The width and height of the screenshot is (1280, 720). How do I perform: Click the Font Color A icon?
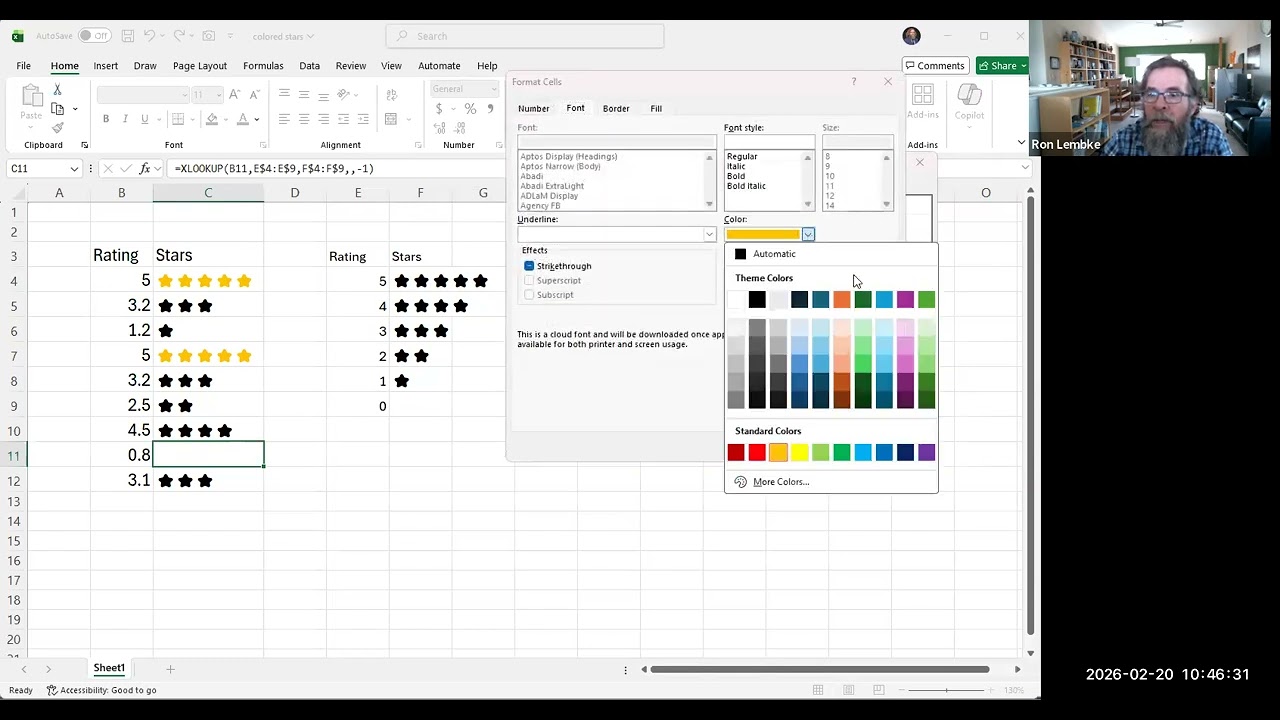(x=244, y=119)
